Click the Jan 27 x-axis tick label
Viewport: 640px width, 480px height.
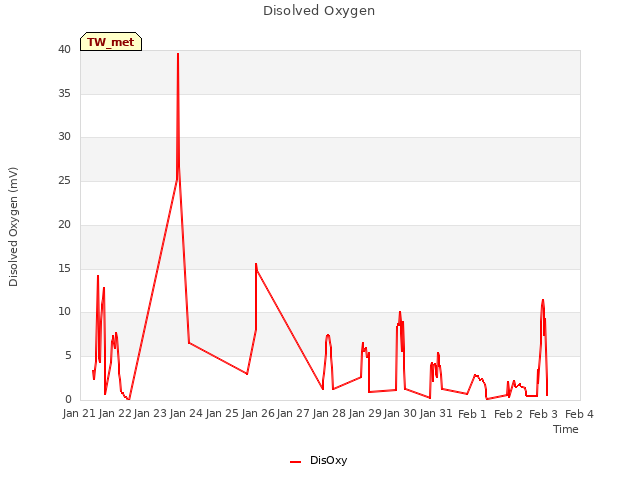coord(293,413)
